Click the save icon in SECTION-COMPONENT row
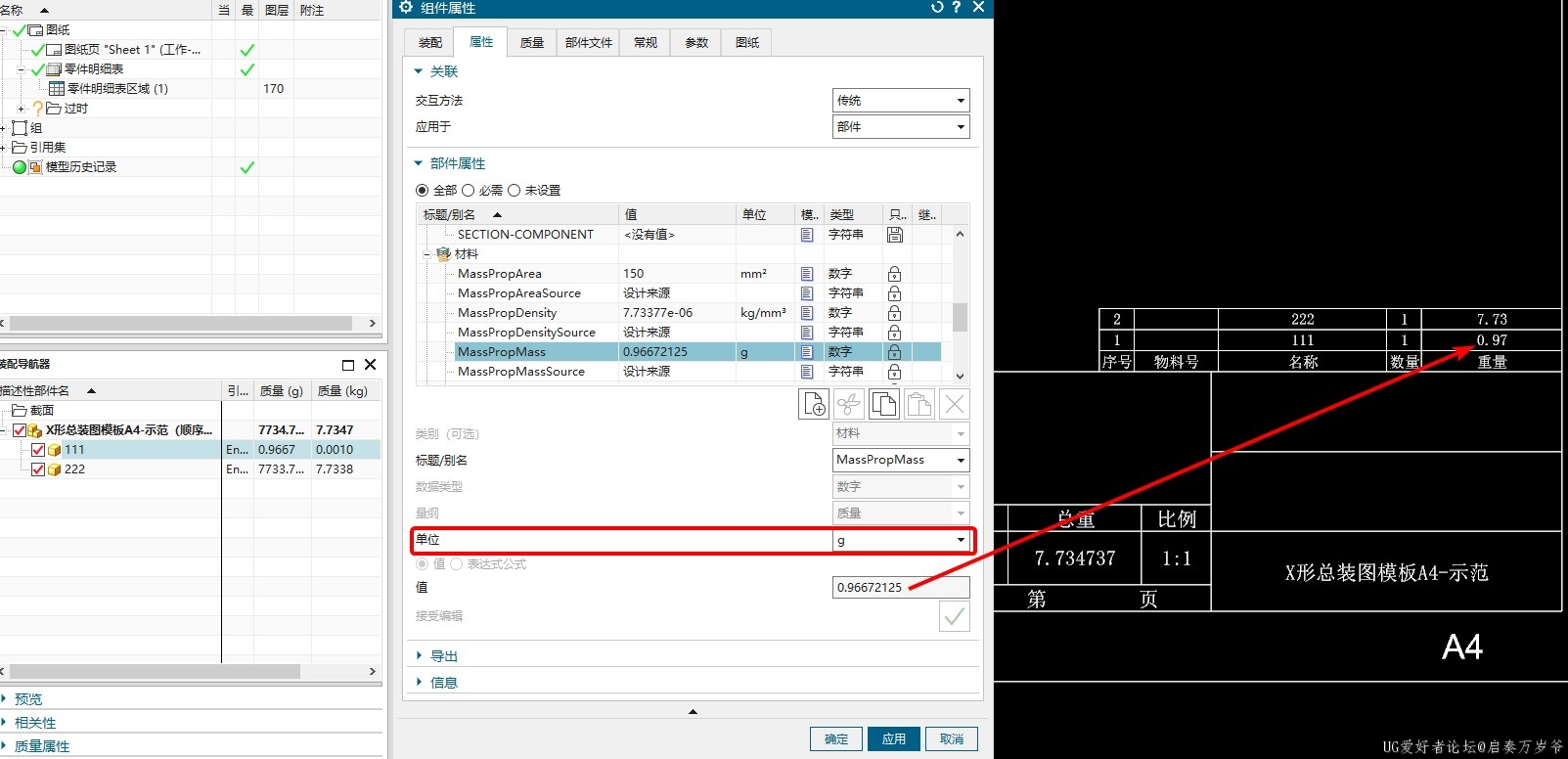 click(895, 235)
